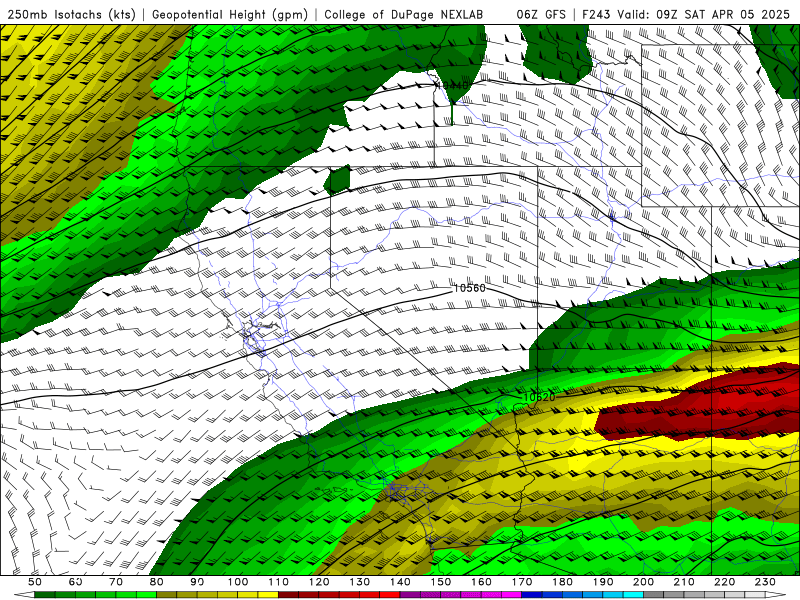Click the '250mb Isotachs (kts)' title text
The width and height of the screenshot is (800, 600).
click(72, 15)
